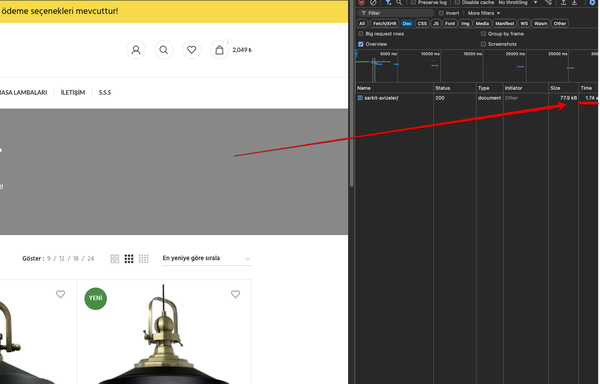Enable Group by frame checkbox
The height and width of the screenshot is (384, 600).
pyautogui.click(x=483, y=34)
